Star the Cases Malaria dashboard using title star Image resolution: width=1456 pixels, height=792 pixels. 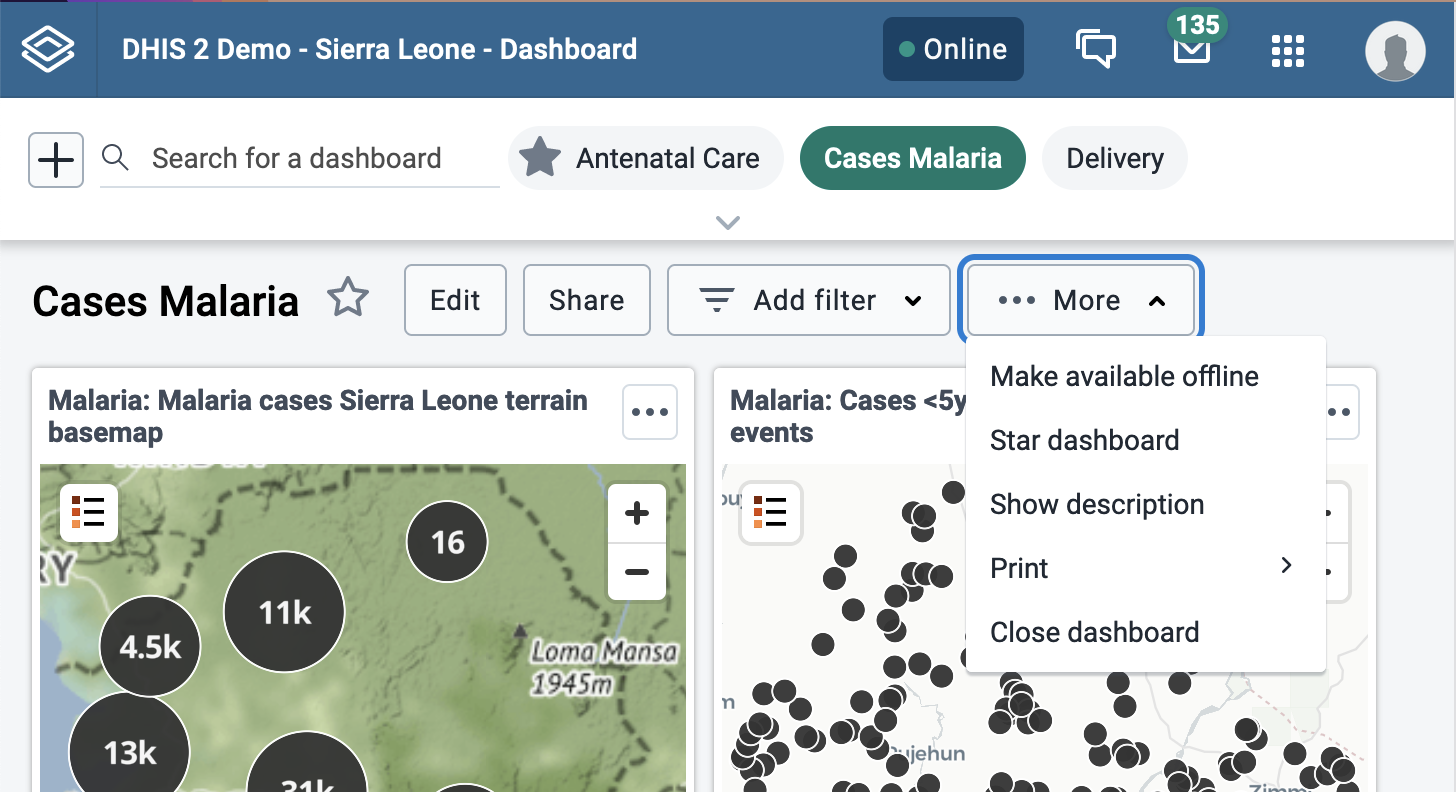coord(347,297)
